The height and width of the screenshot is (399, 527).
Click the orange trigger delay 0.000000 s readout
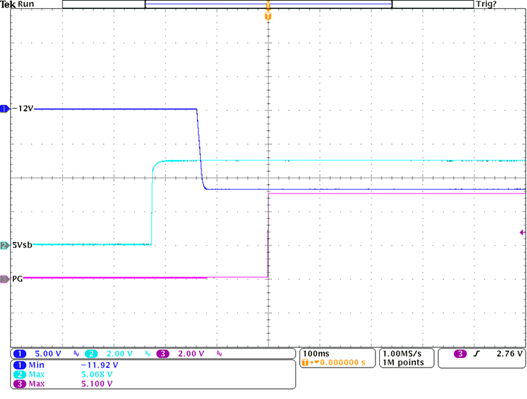[334, 362]
